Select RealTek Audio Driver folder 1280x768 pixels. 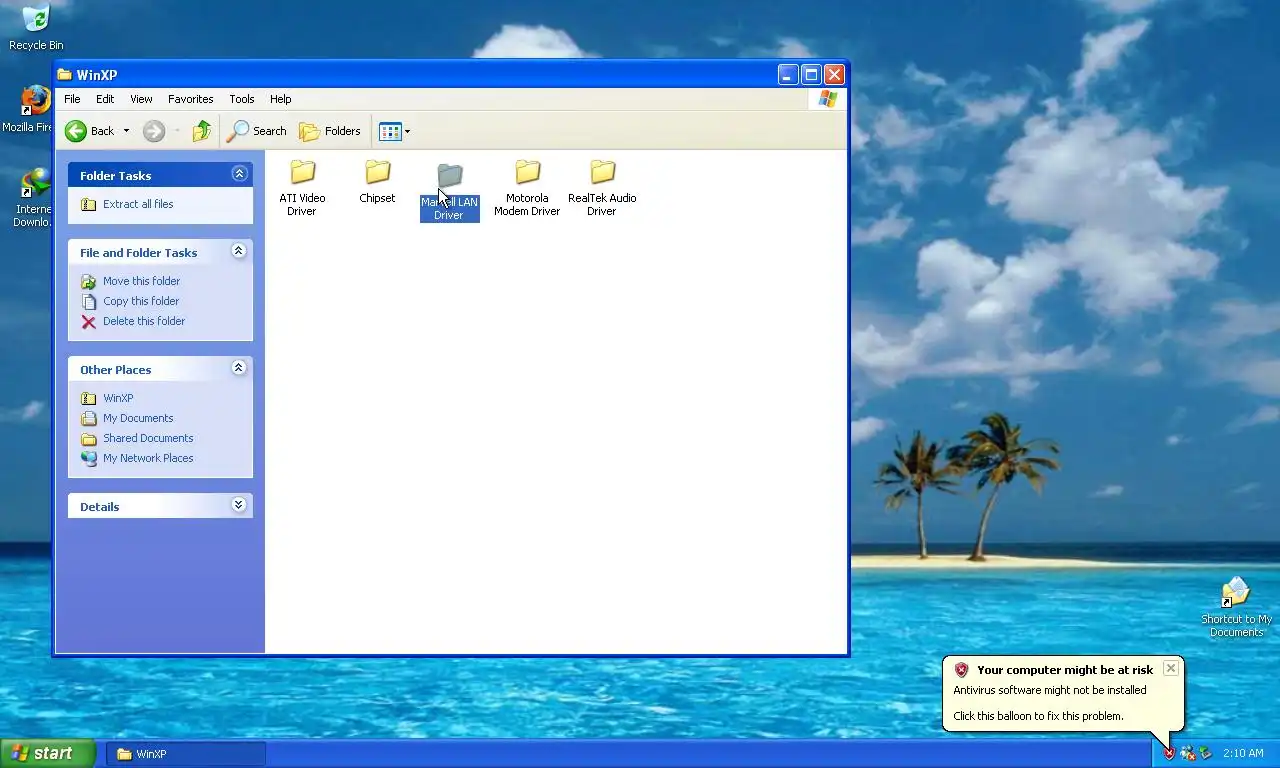[602, 188]
